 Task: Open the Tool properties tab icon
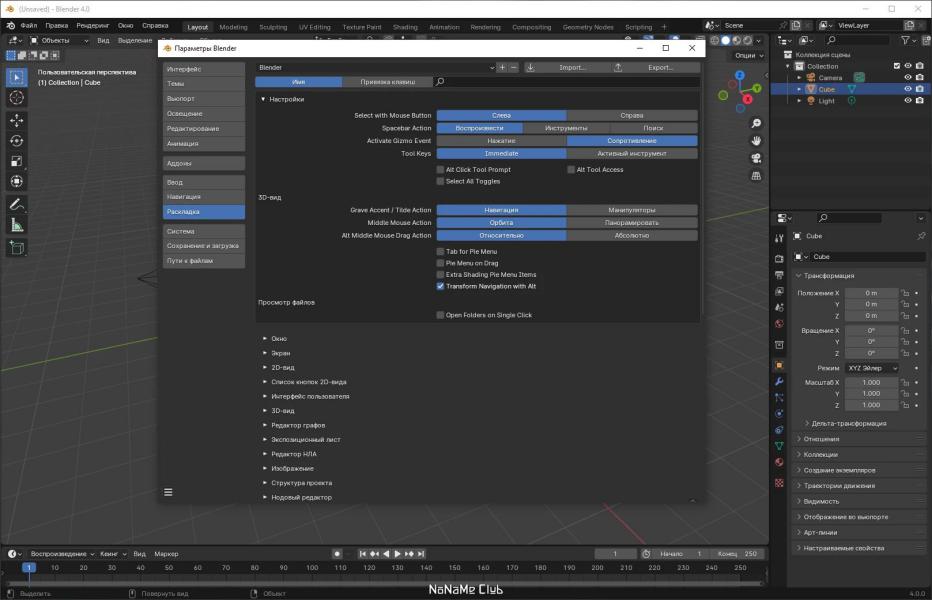pyautogui.click(x=779, y=238)
